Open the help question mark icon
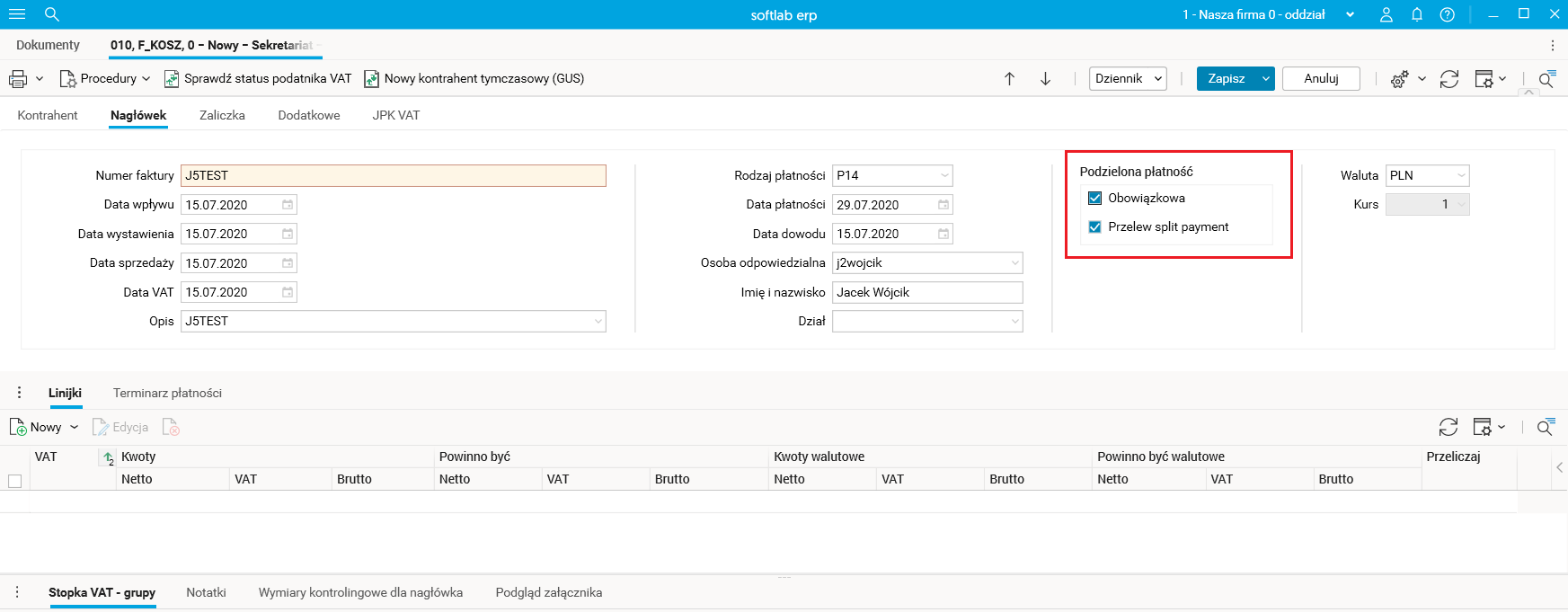 click(1448, 14)
